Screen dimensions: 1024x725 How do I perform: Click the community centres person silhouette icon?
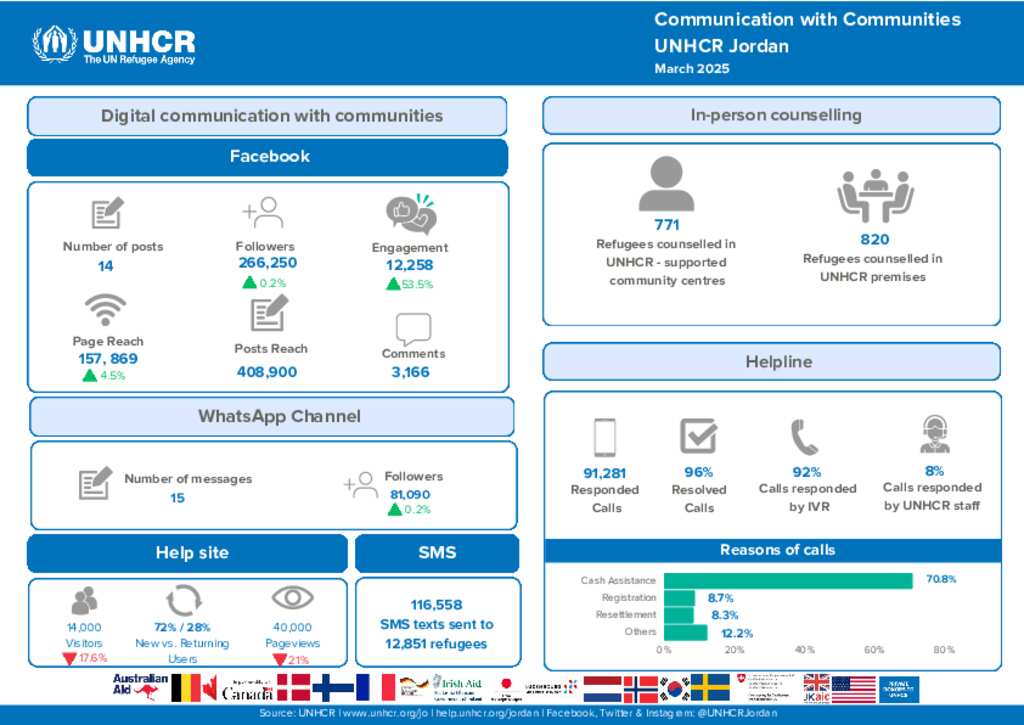pyautogui.click(x=666, y=184)
